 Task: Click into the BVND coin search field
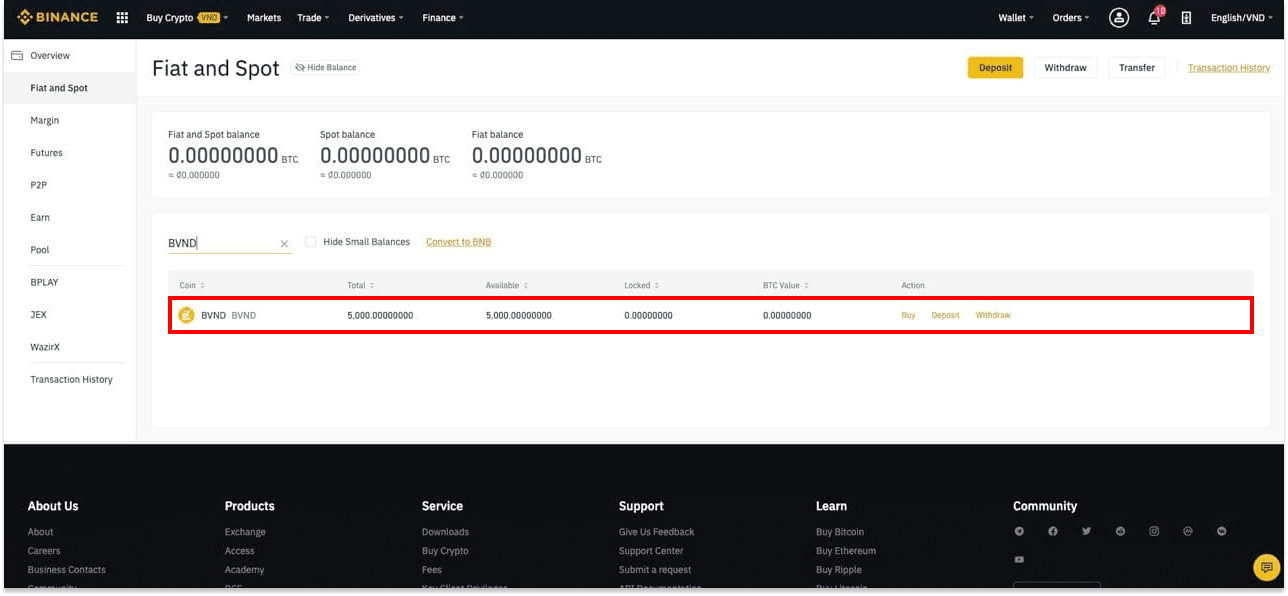[x=220, y=243]
